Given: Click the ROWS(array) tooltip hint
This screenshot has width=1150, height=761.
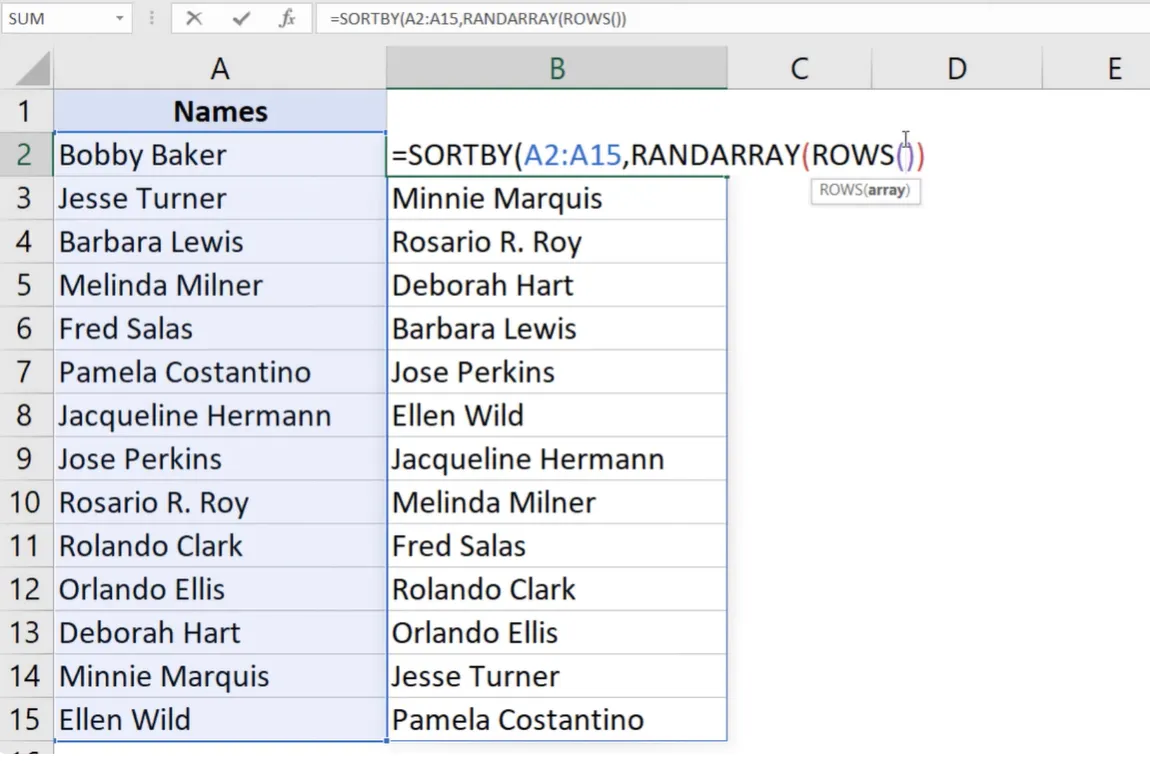Looking at the screenshot, I should point(865,190).
